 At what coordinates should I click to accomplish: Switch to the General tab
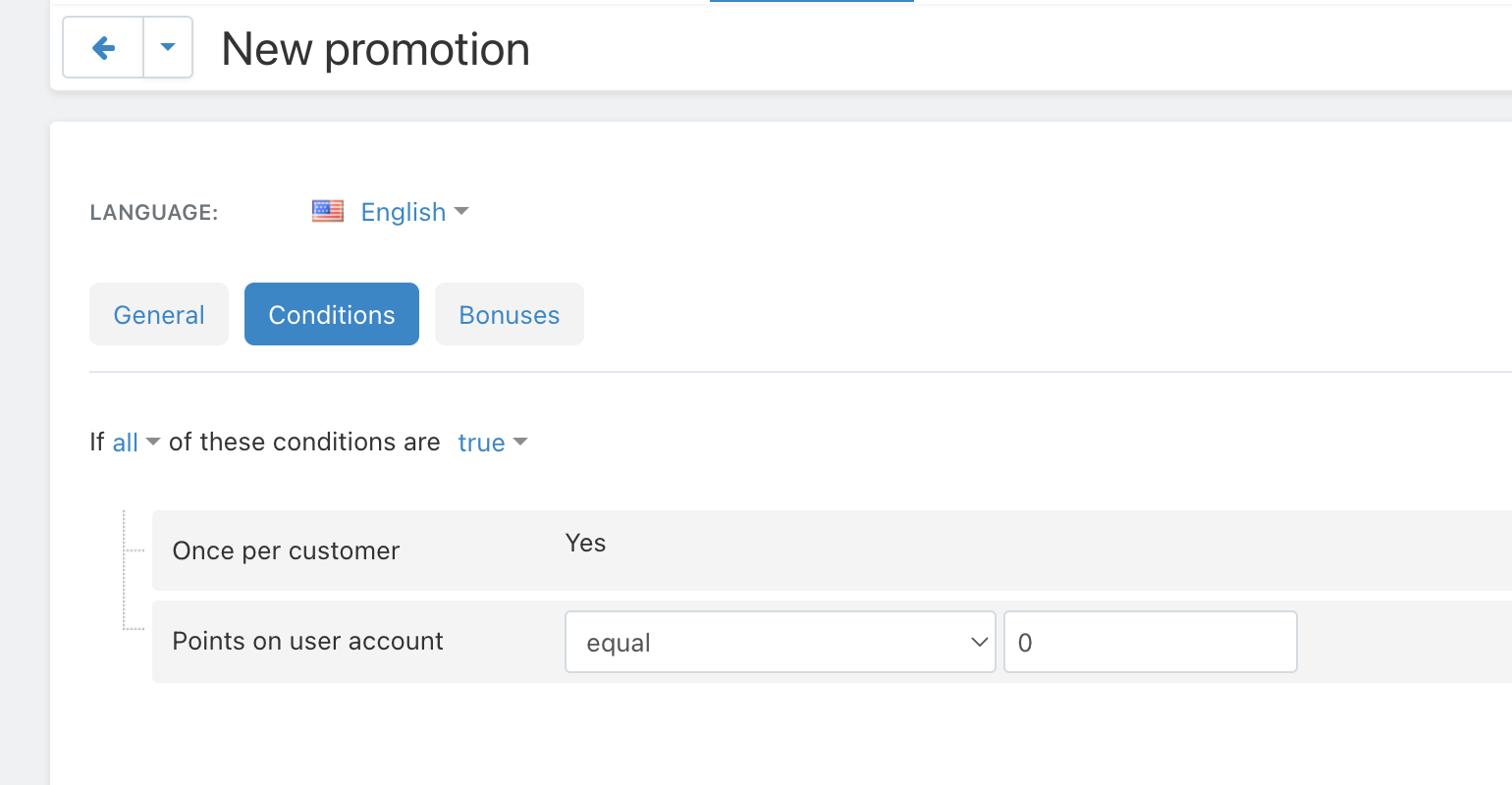pyautogui.click(x=159, y=314)
